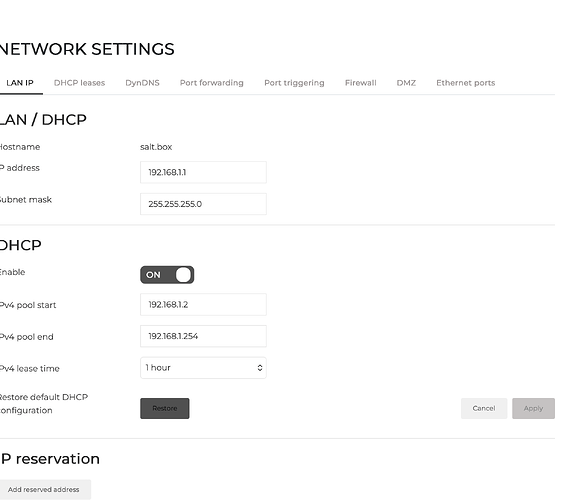This screenshot has width=577, height=500.
Task: Go to the DynDNS tab
Action: (142, 83)
